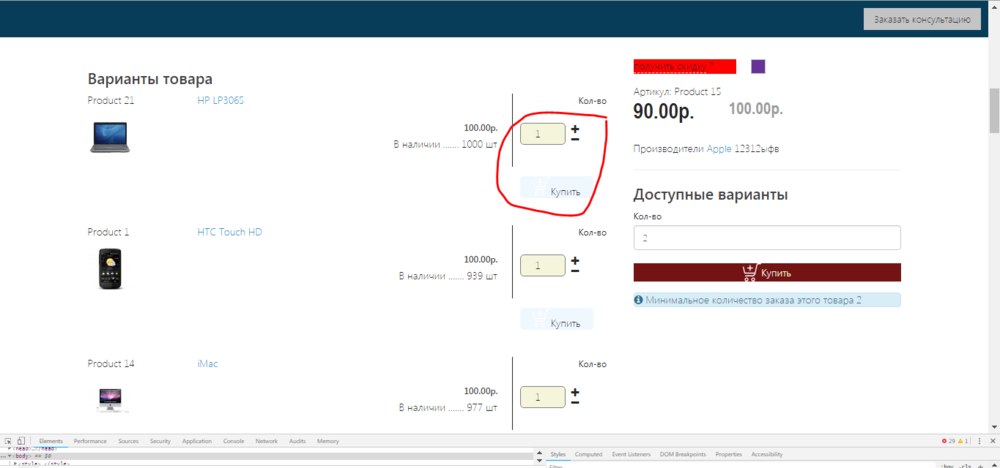Click the plus icon for HP LP3065 quantity
The height and width of the screenshot is (468, 1000).
[575, 129]
